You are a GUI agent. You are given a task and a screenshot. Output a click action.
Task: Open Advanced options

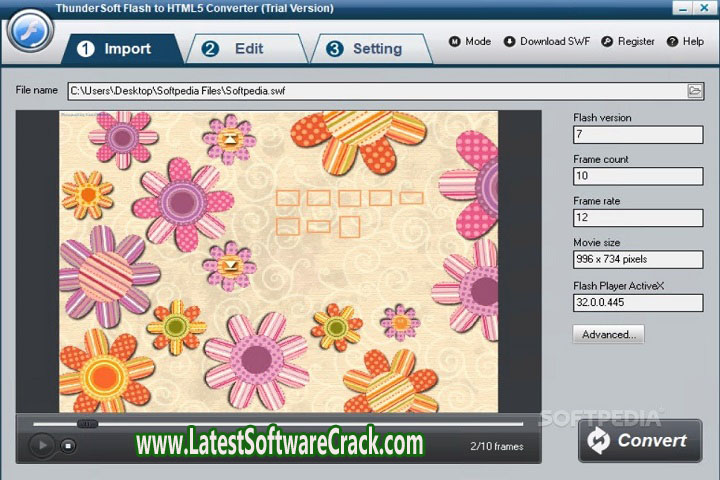[x=608, y=334]
